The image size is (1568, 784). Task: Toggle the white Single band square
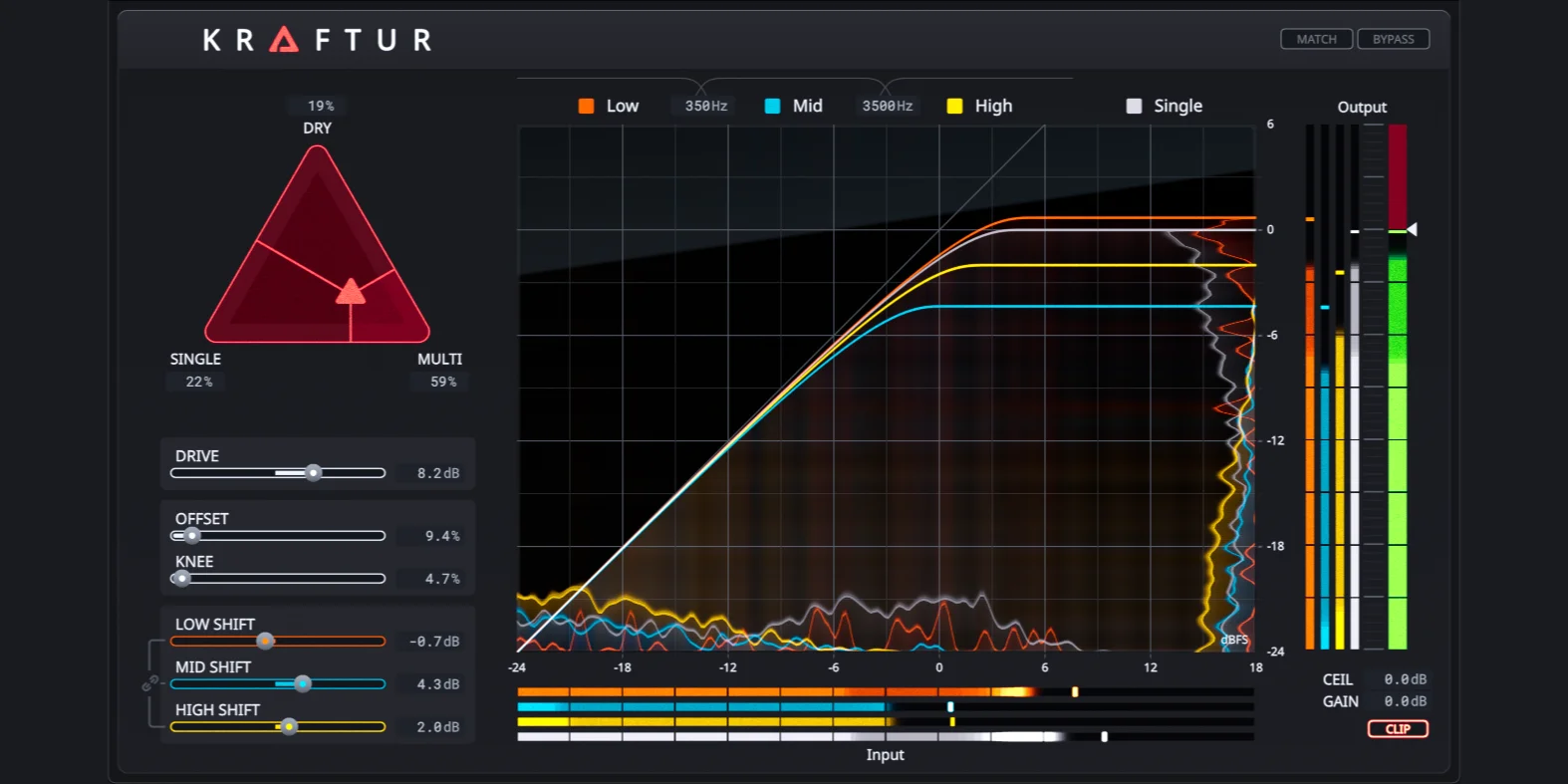pyautogui.click(x=1134, y=106)
